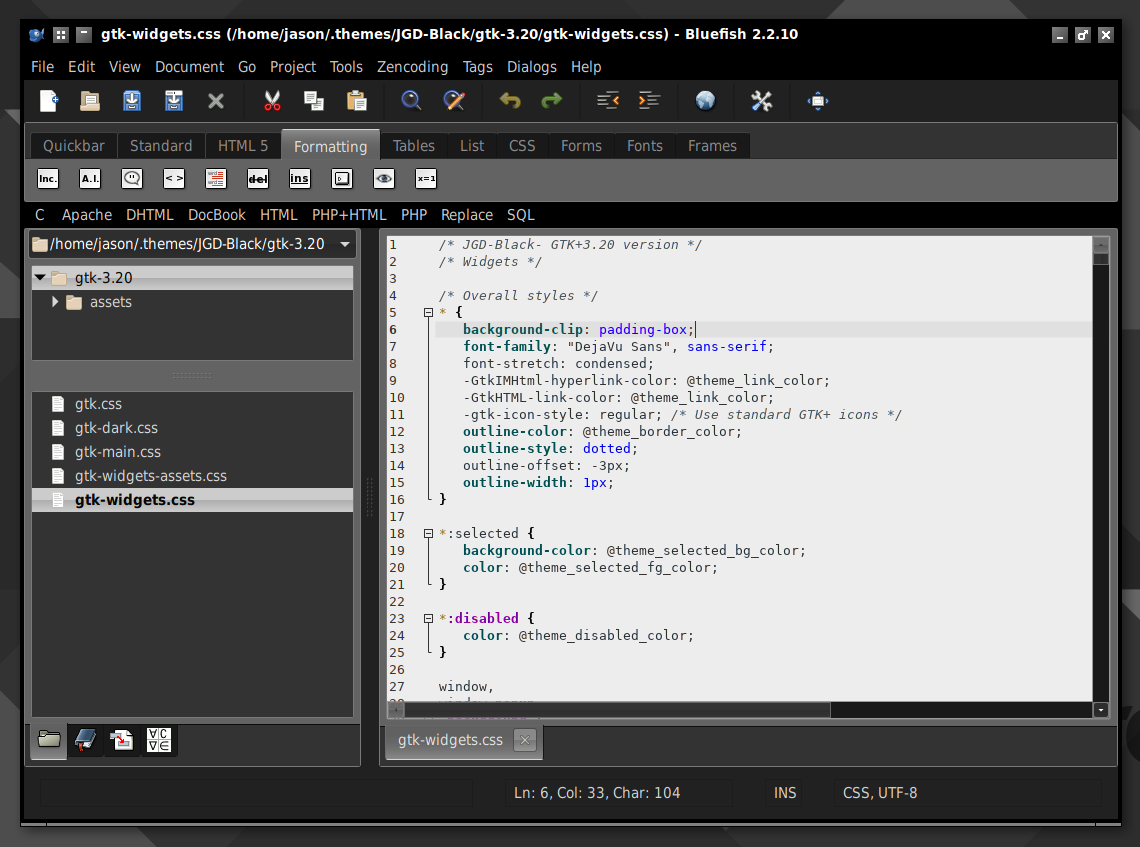Open the File menu
1140x847 pixels.
pos(42,67)
